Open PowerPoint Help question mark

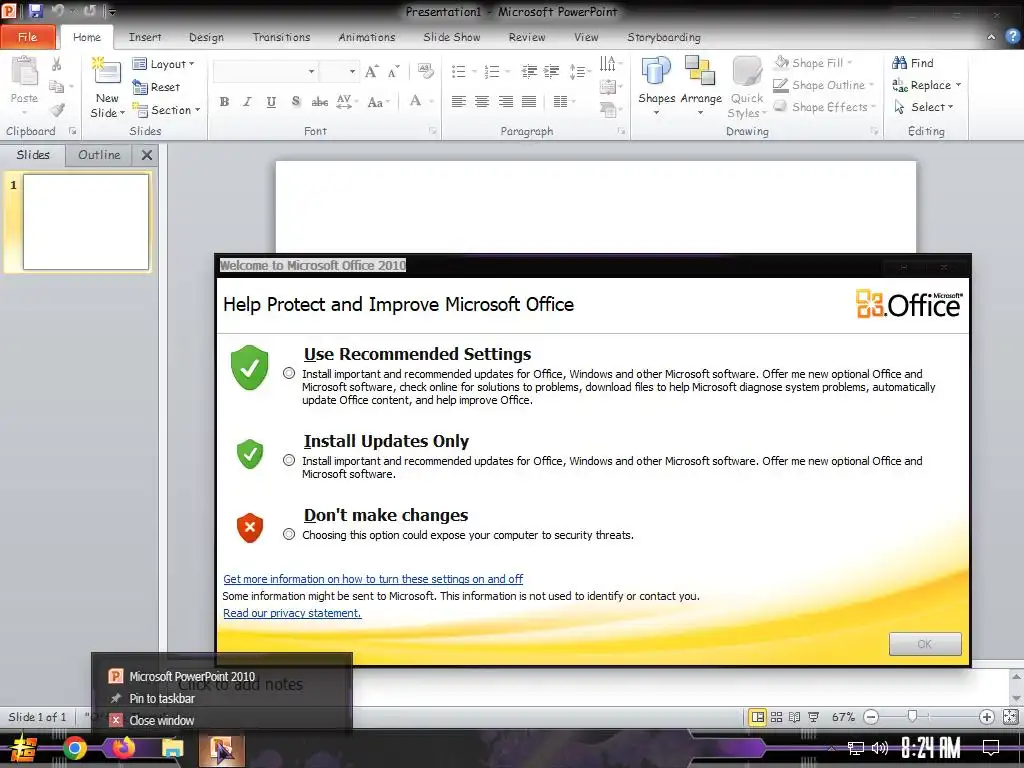pos(1013,37)
